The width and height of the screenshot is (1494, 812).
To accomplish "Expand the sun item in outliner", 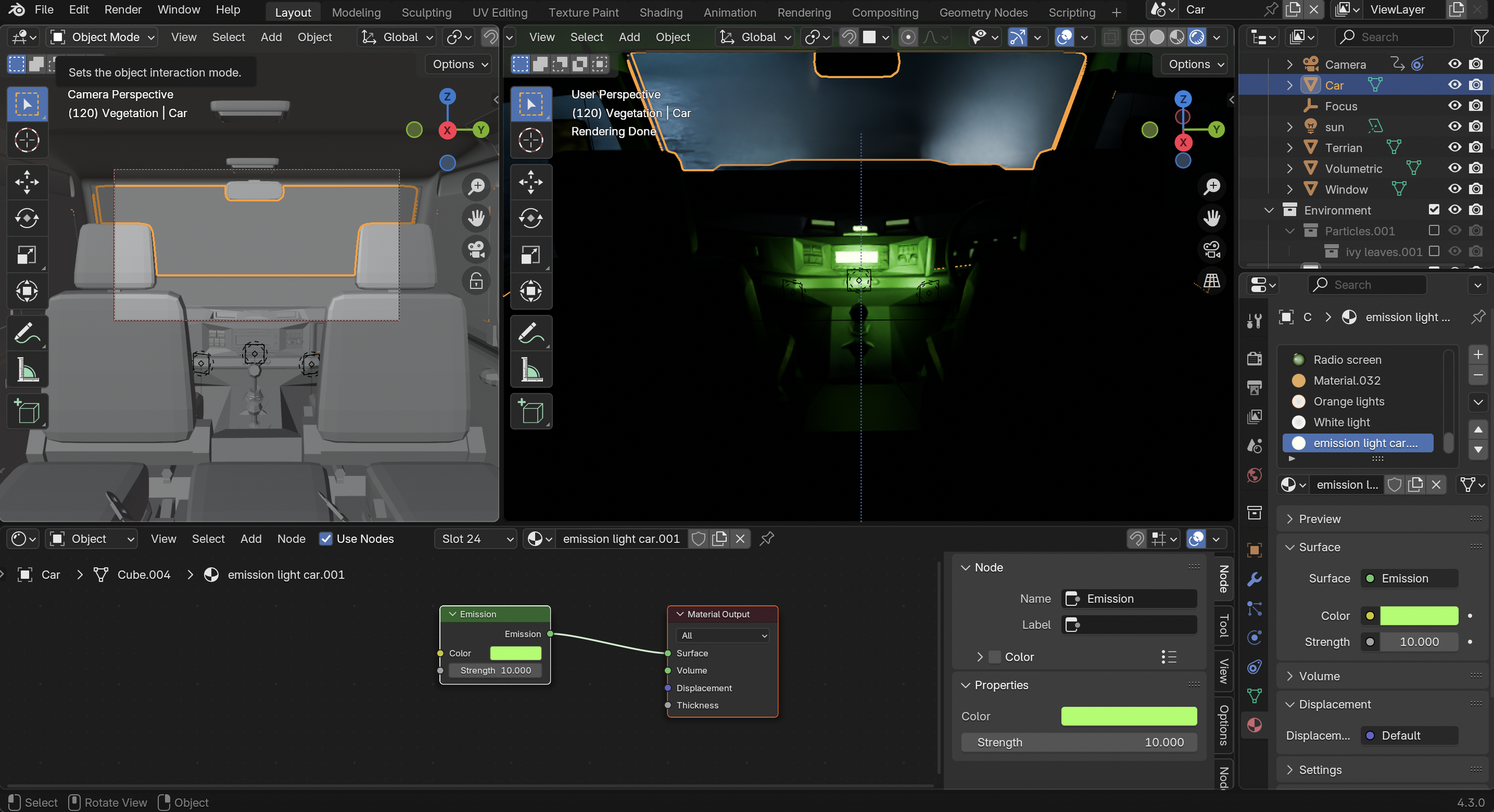I will pyautogui.click(x=1290, y=127).
